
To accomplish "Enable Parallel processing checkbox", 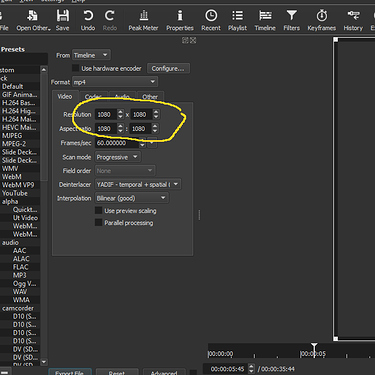I will pos(99,223).
